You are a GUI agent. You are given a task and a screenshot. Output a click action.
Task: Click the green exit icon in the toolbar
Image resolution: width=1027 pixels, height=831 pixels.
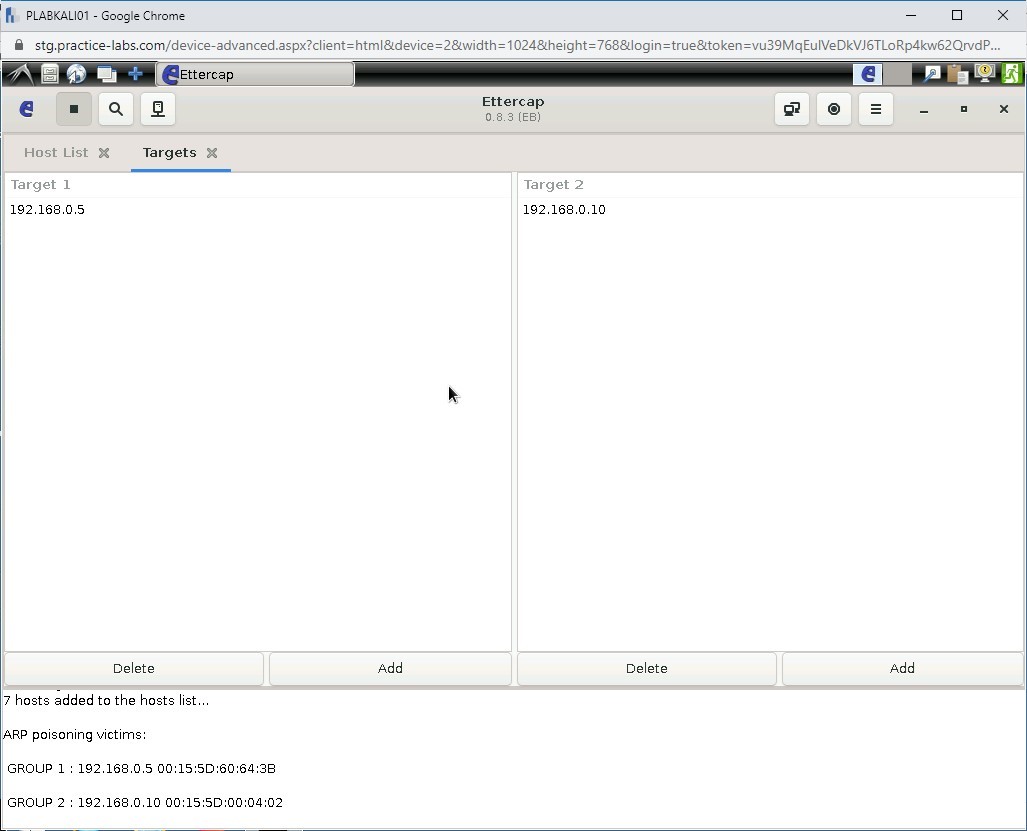point(1011,73)
